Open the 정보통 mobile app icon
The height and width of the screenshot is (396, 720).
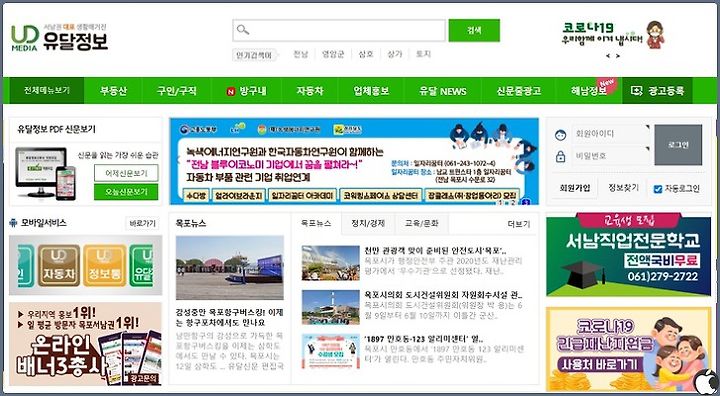[105, 266]
